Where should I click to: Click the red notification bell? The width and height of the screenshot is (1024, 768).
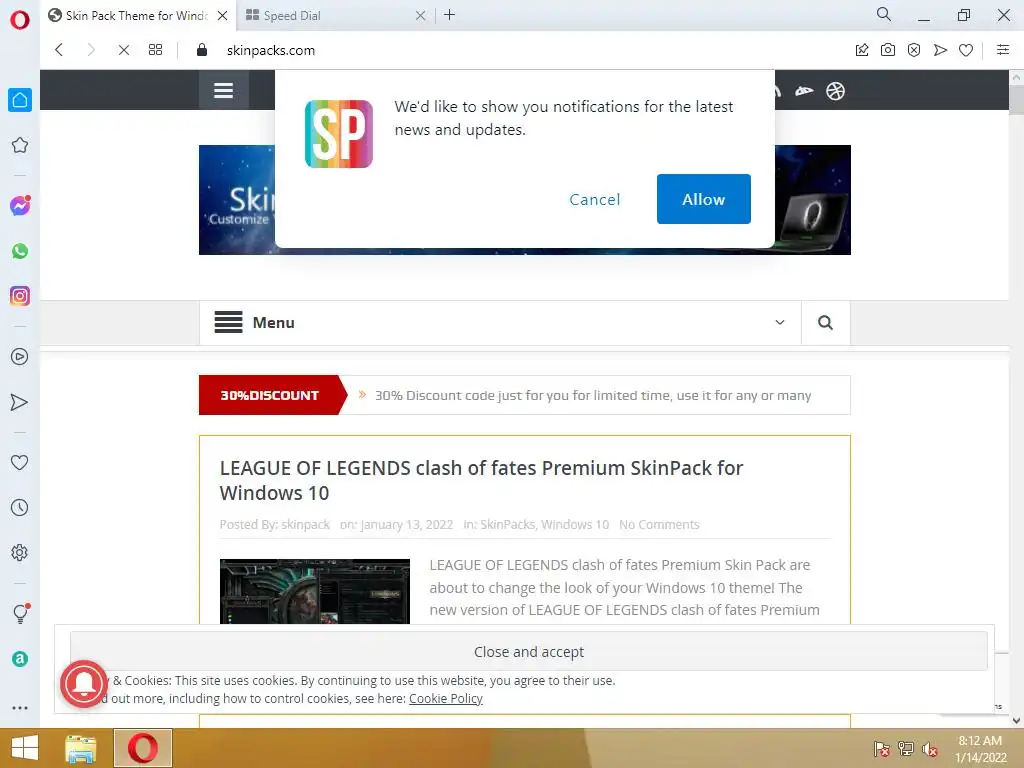[x=84, y=684]
